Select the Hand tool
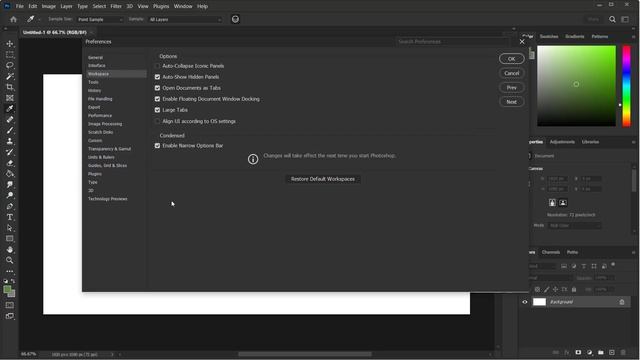The width and height of the screenshot is (640, 360). 10,249
